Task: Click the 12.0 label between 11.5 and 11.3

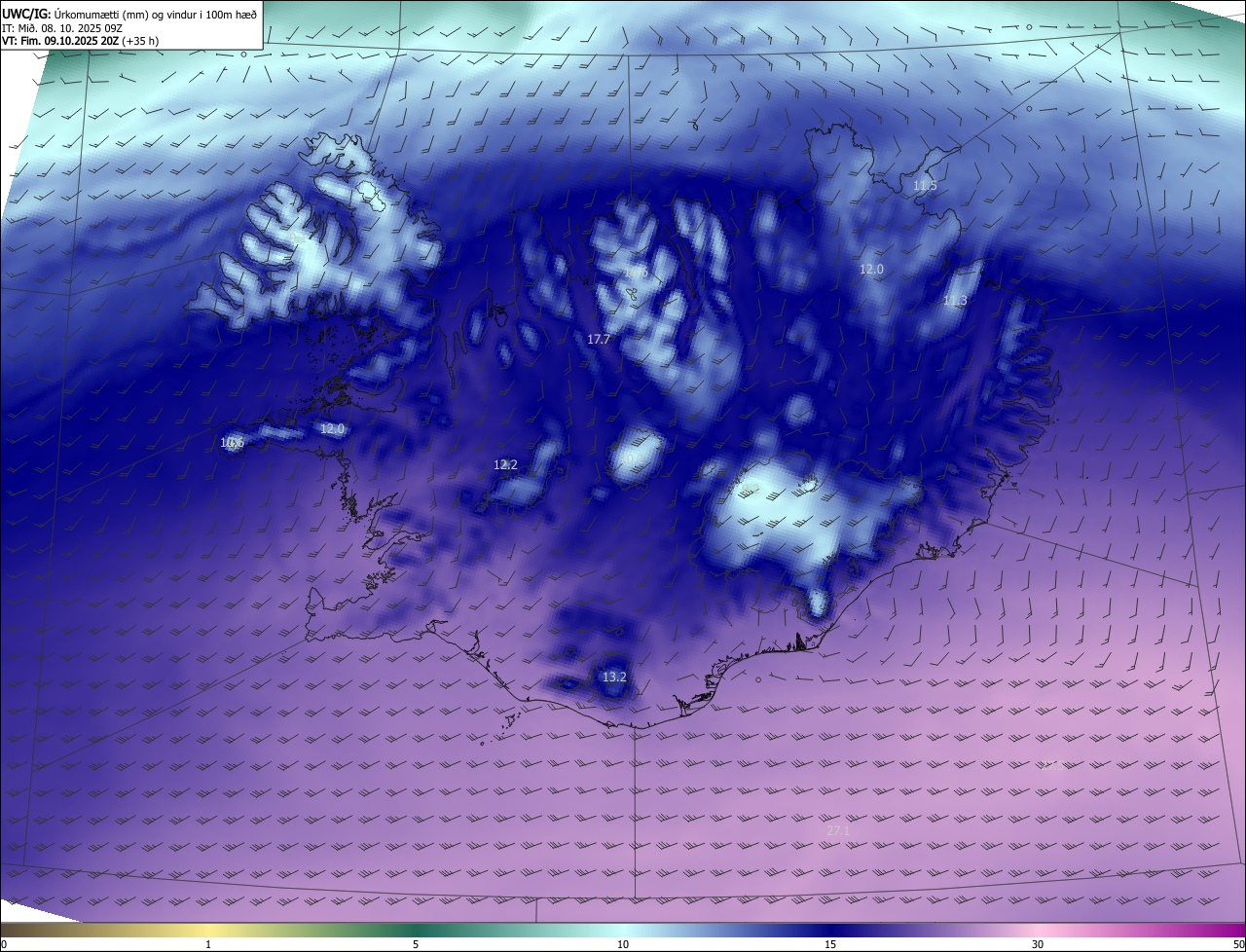Action: point(871,270)
